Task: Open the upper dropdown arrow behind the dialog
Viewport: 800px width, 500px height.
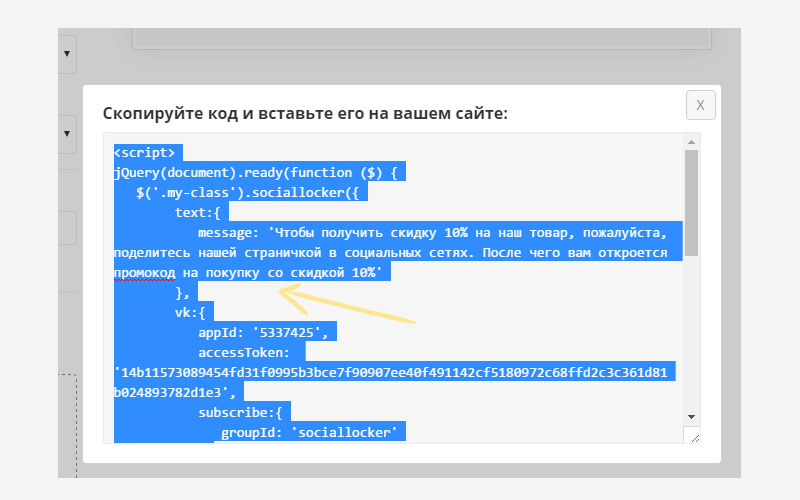Action: click(67, 54)
